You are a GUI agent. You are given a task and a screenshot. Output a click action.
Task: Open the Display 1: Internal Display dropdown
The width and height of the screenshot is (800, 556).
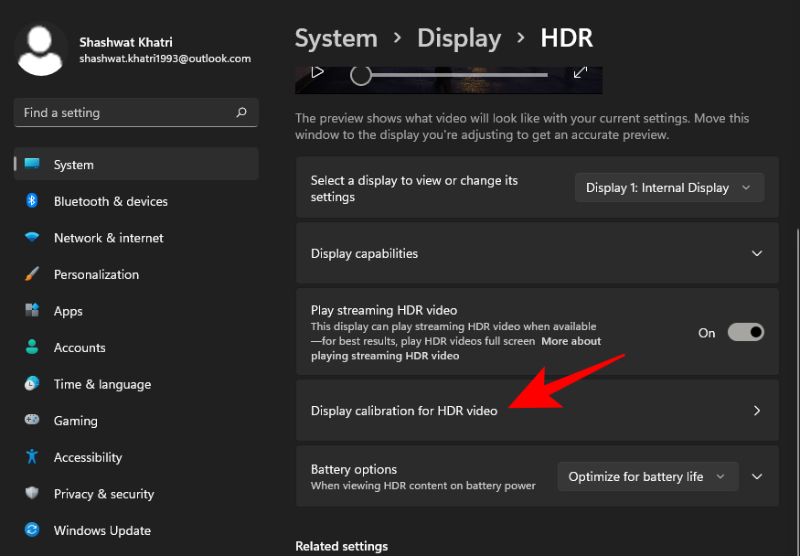(669, 188)
